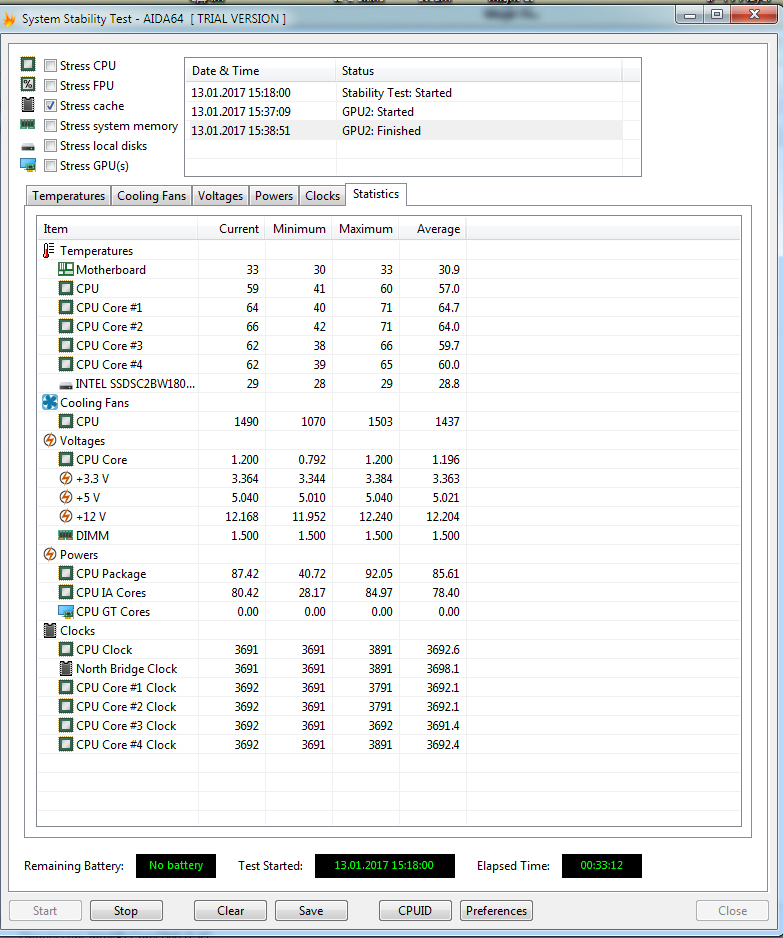Select the 'GPU2: Finished' log entry

pos(406,130)
